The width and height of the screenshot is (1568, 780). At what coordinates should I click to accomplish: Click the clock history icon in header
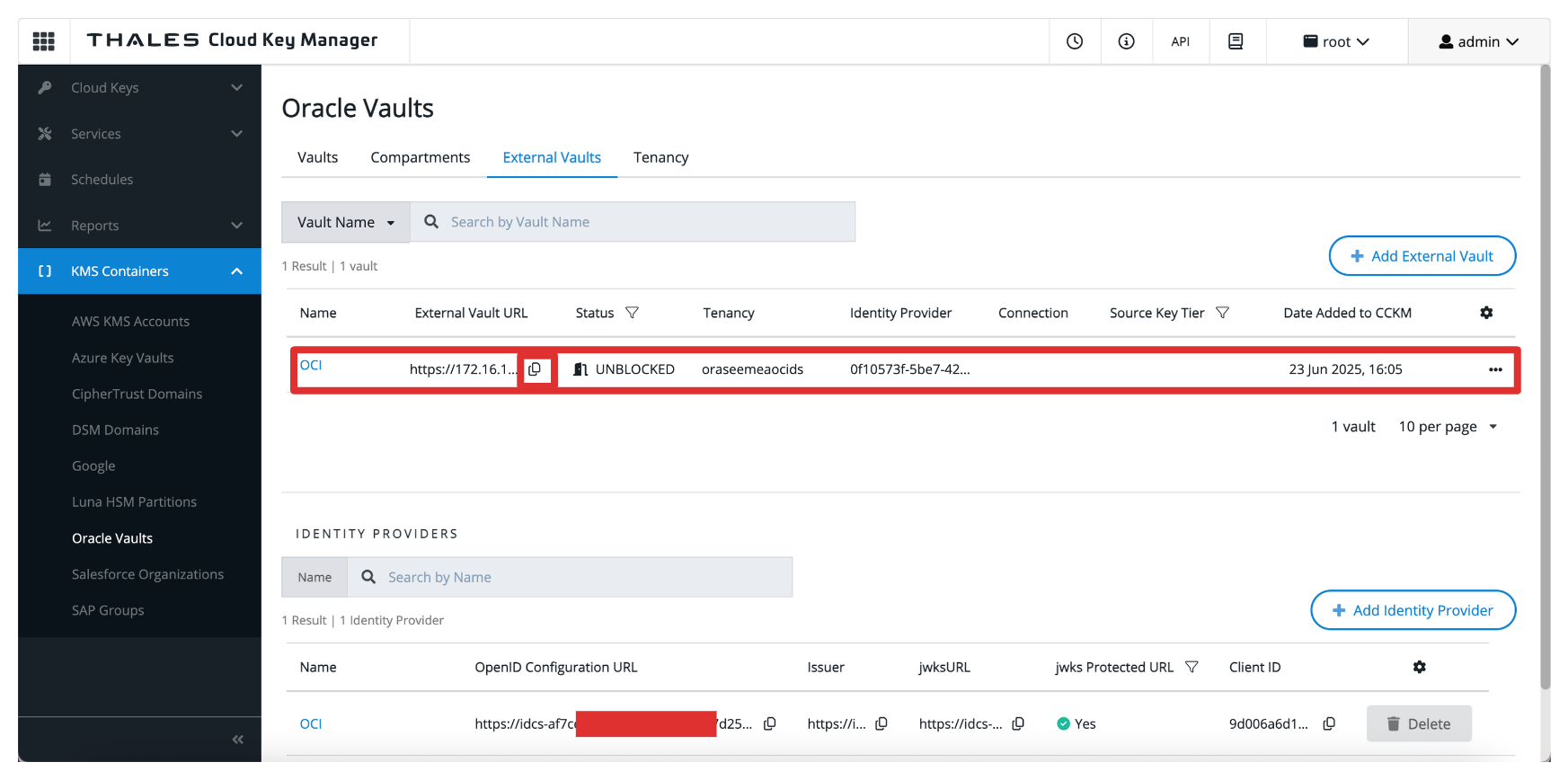tap(1075, 41)
